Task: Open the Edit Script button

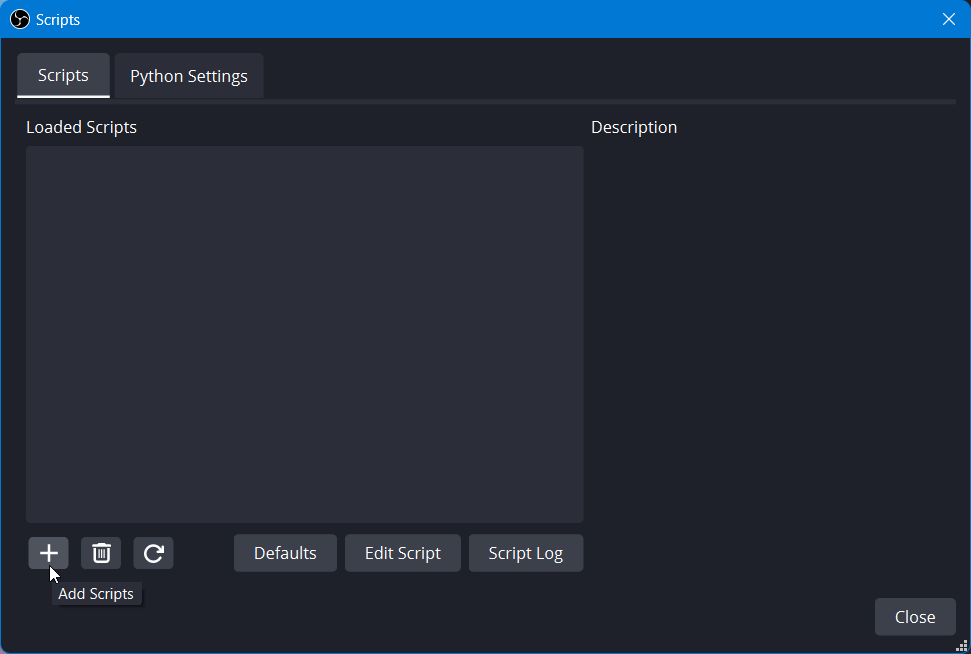Action: point(403,553)
